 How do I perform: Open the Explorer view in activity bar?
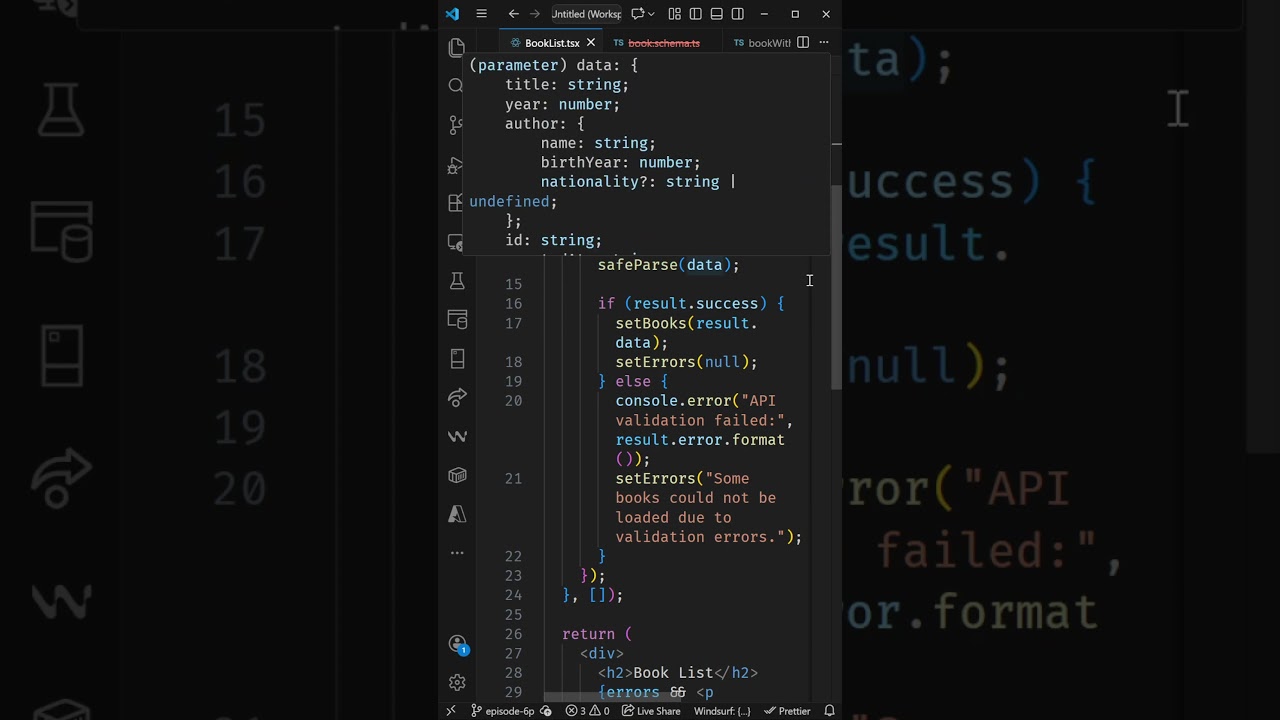click(x=457, y=47)
